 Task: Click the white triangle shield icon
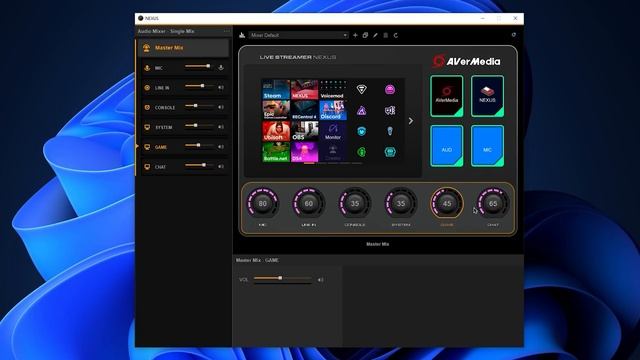click(x=361, y=89)
